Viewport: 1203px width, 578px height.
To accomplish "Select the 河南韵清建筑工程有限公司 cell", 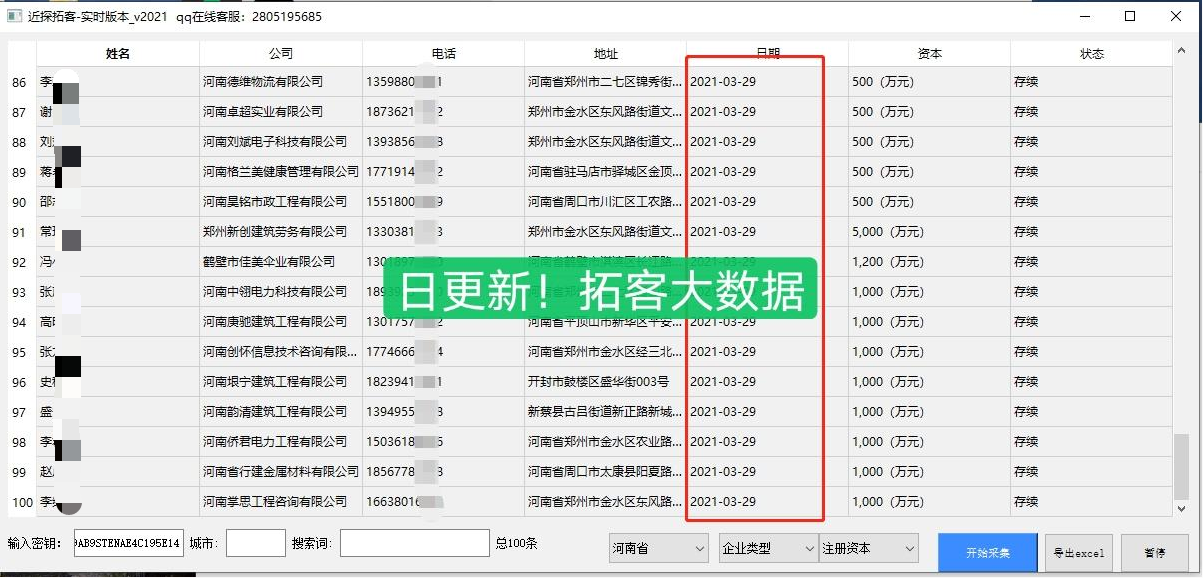I will click(281, 412).
